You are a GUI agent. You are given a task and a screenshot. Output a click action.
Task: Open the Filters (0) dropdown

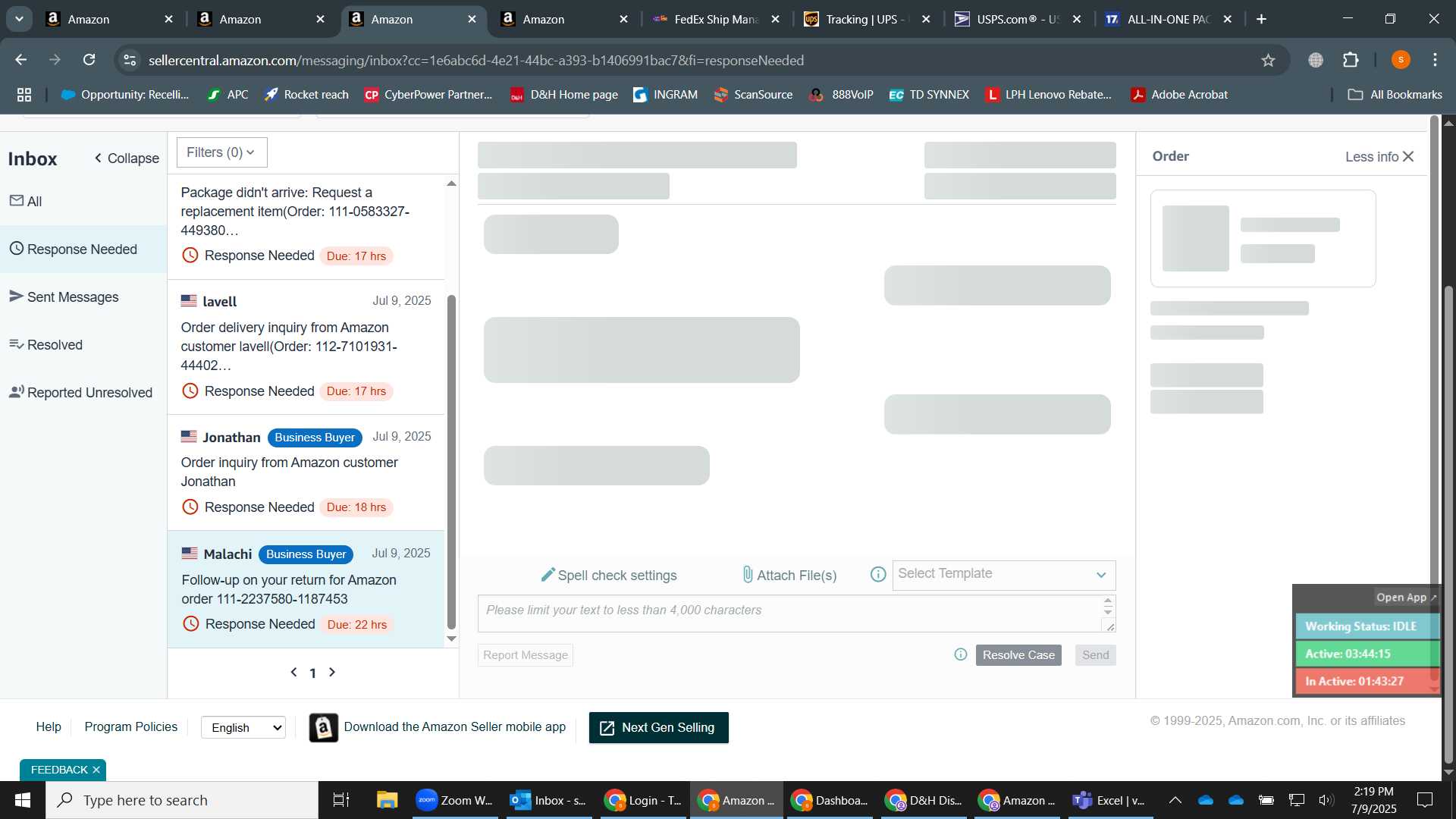221,152
